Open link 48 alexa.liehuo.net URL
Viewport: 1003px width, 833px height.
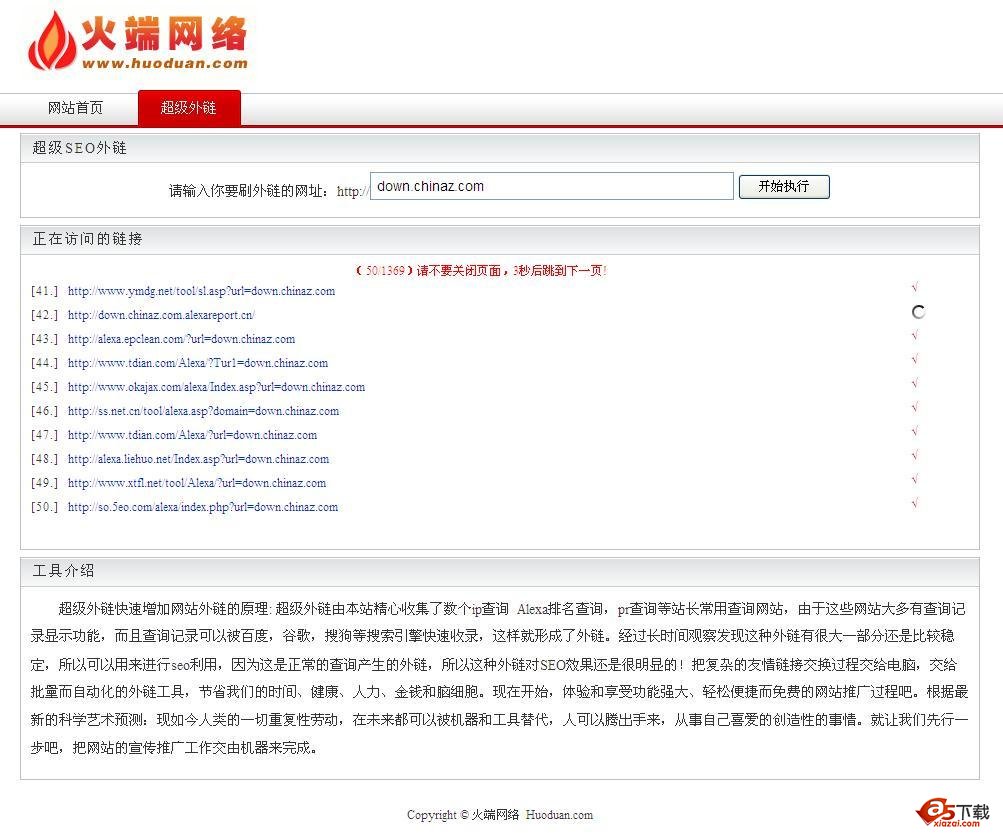point(198,459)
